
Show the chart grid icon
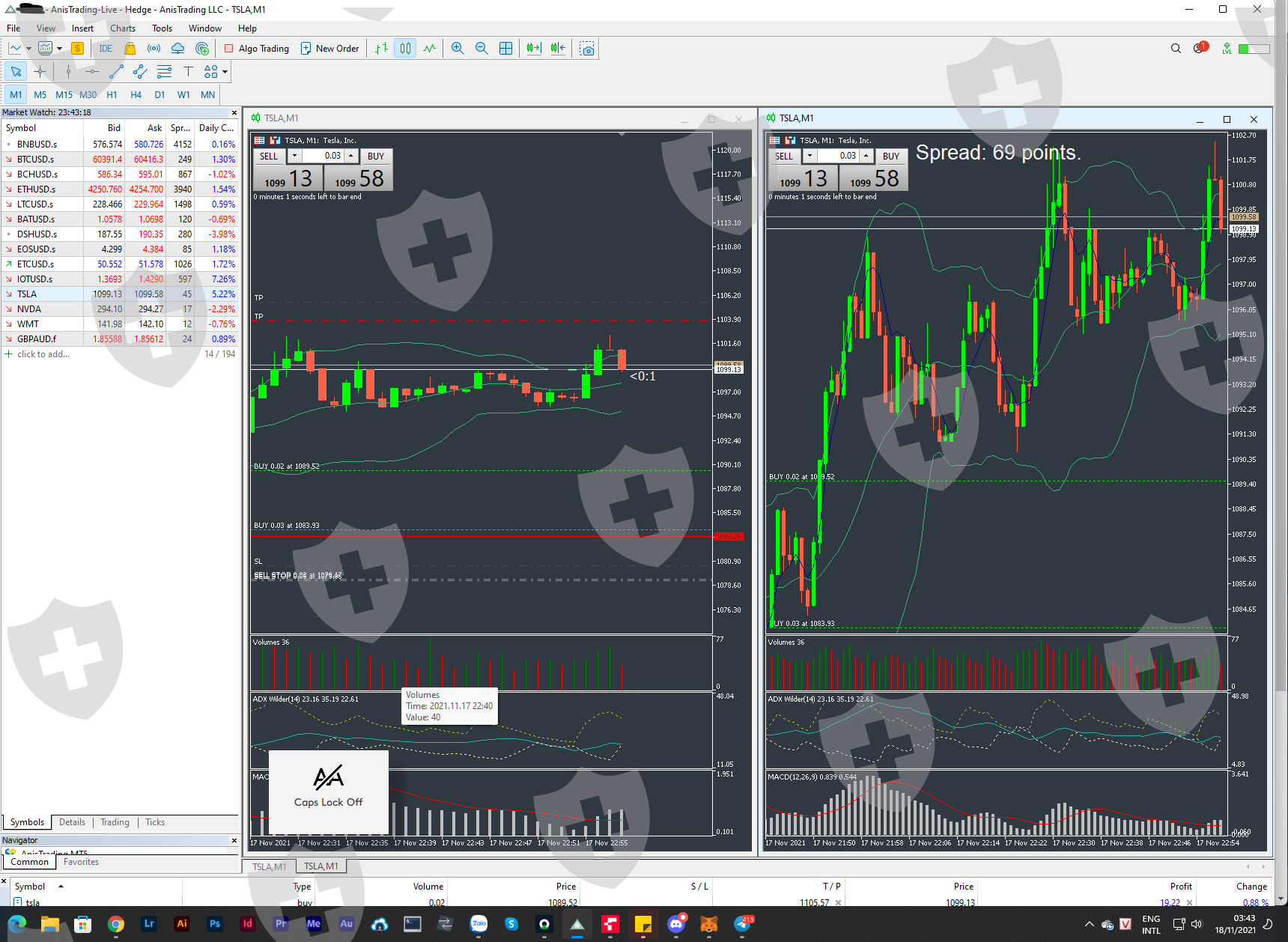505,49
